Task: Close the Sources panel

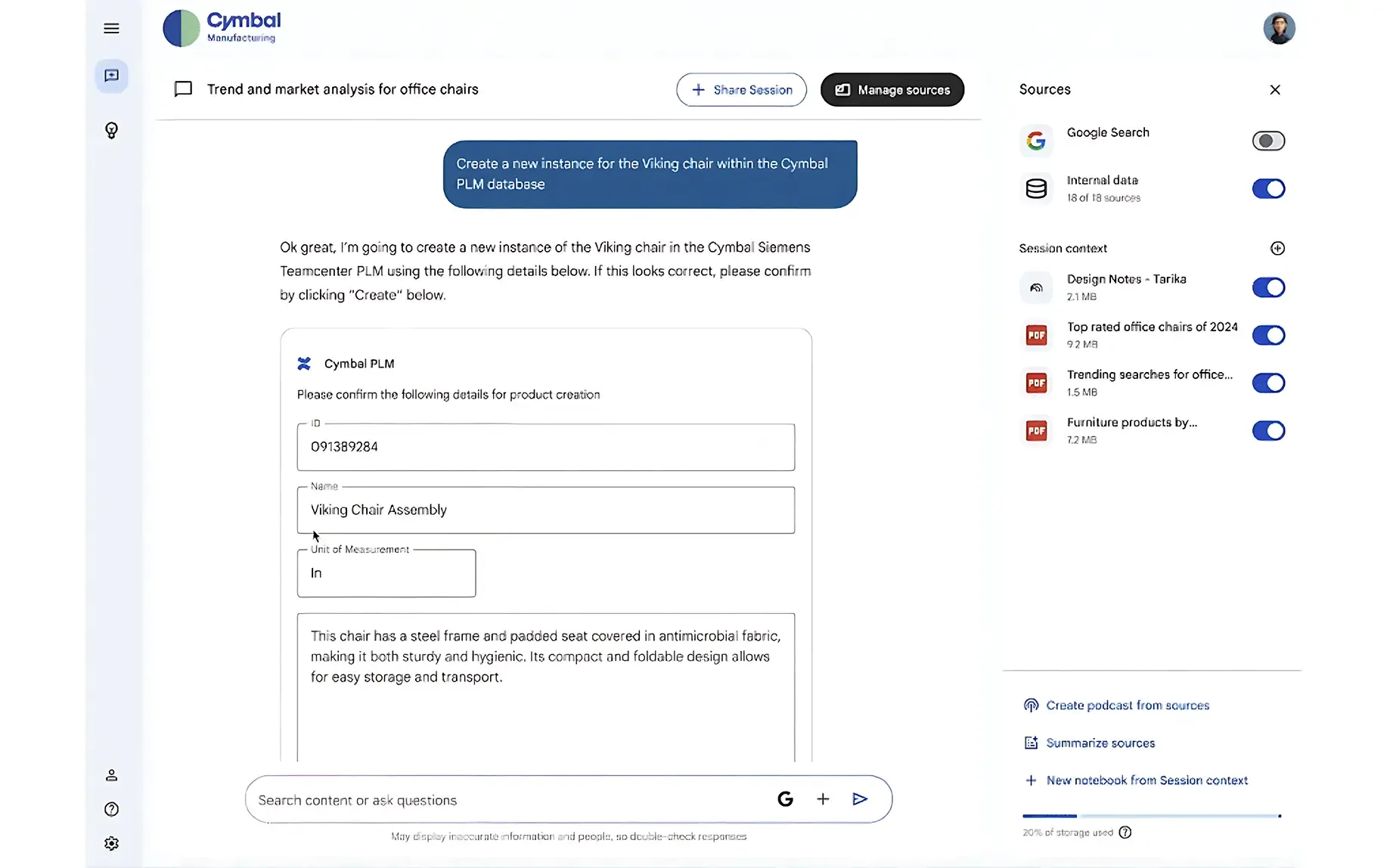Action: click(x=1274, y=89)
